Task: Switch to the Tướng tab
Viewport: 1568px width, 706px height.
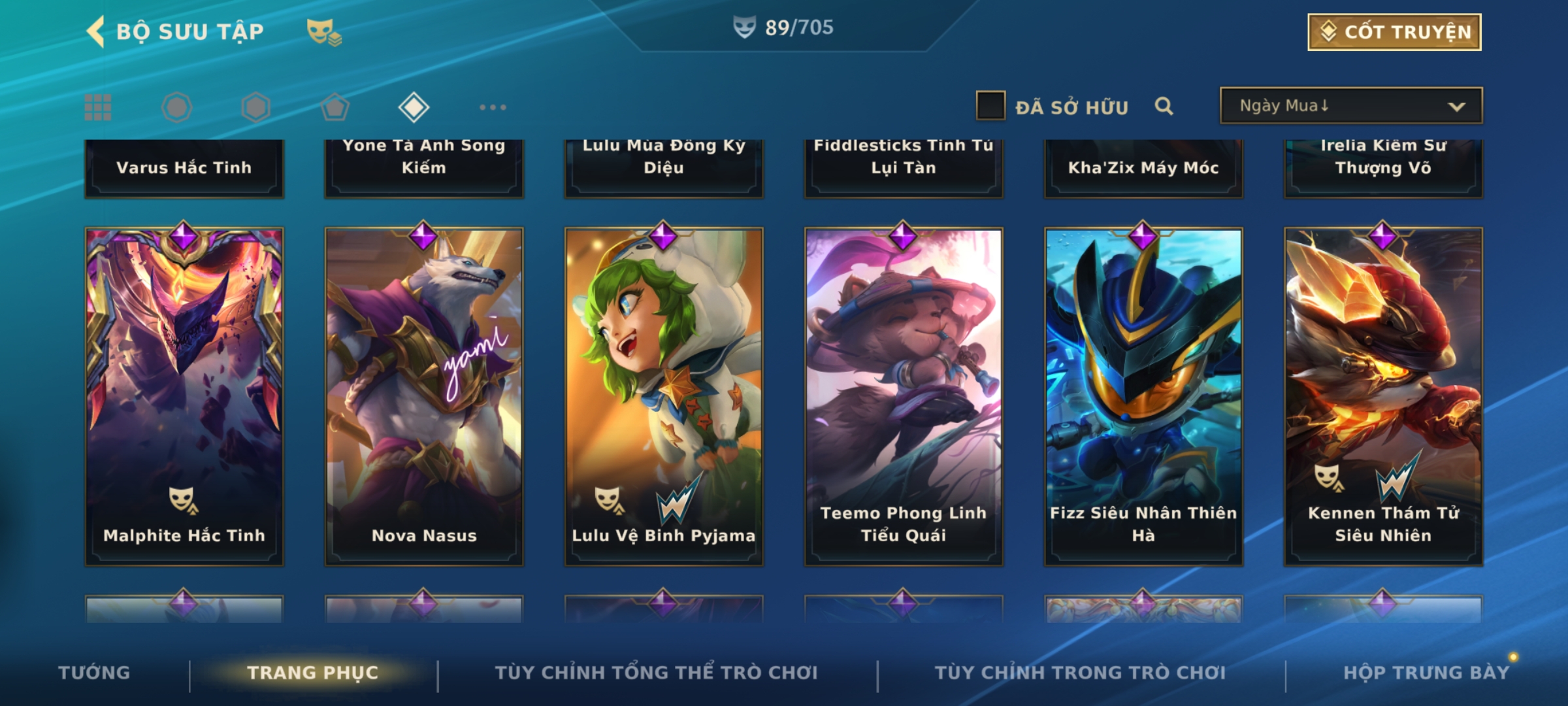Action: [x=94, y=672]
